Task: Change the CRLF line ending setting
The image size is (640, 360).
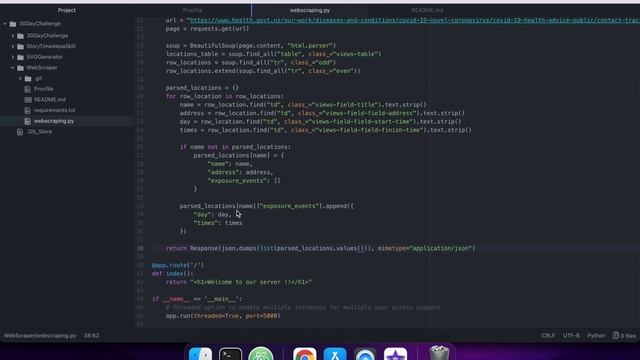Action: pyautogui.click(x=548, y=336)
